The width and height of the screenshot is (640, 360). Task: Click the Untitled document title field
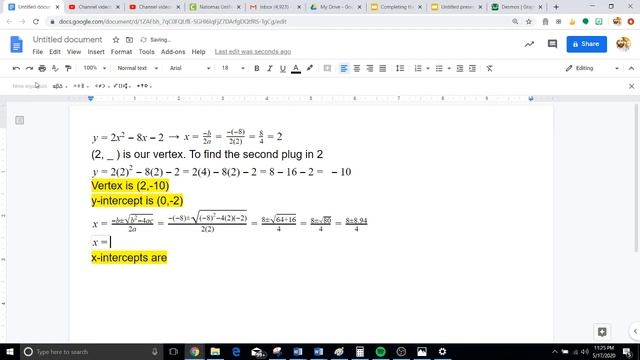pyautogui.click(x=67, y=40)
